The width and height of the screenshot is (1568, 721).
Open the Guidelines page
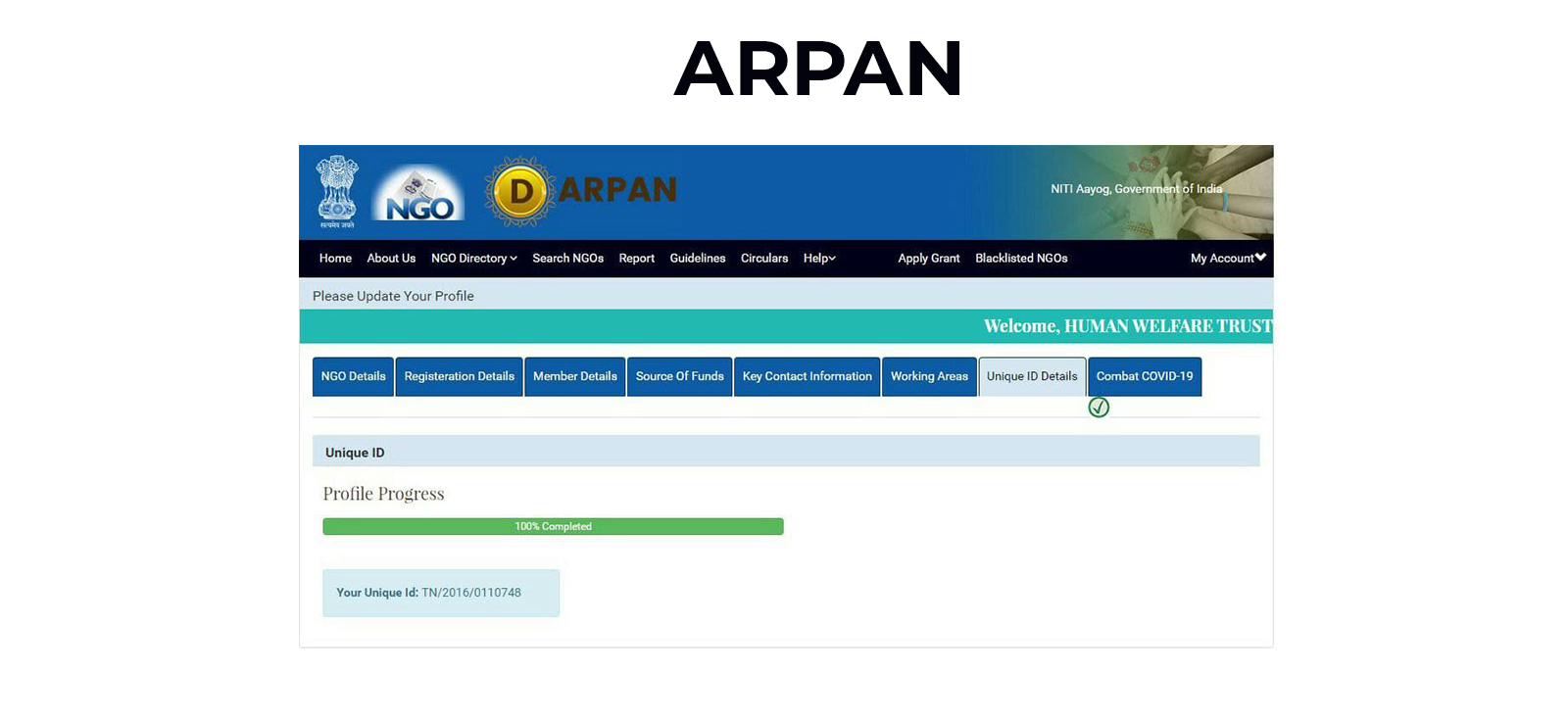click(698, 259)
